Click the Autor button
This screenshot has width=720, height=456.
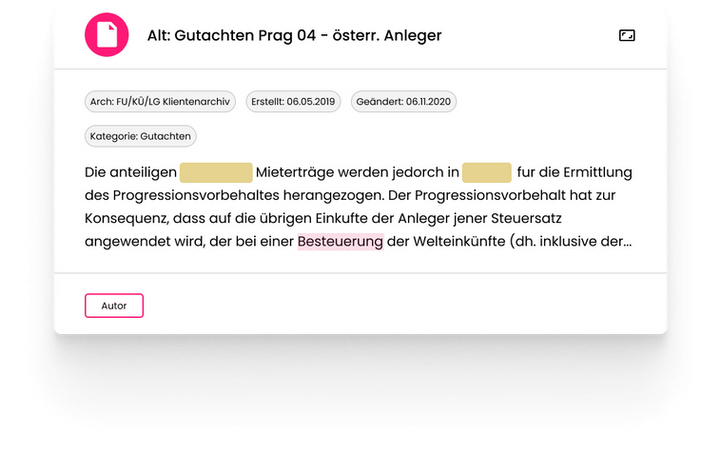tap(114, 306)
